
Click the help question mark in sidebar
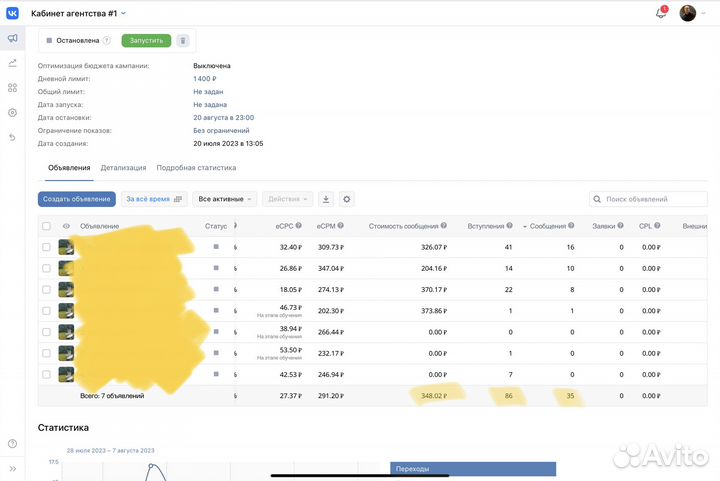[13, 443]
